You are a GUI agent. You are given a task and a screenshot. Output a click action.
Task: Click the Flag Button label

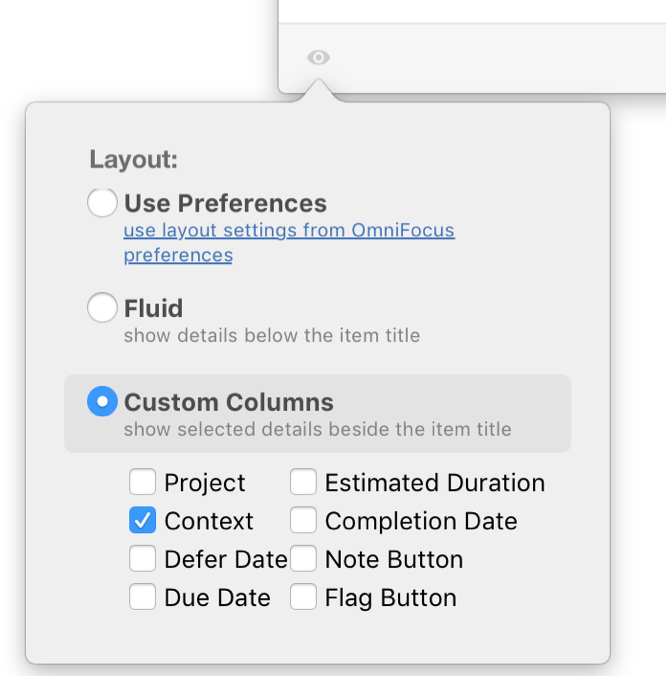390,598
